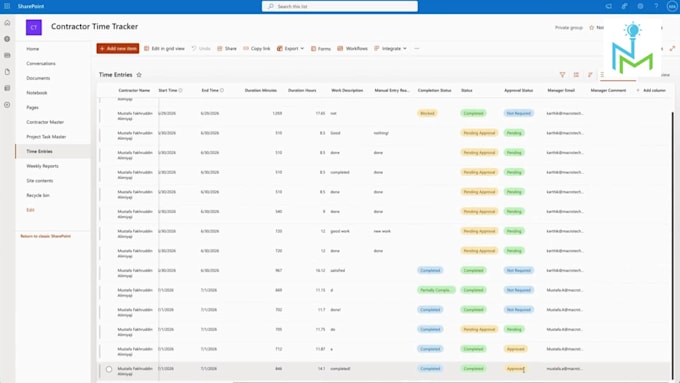Open more toolbar commands ellipsis

[x=417, y=49]
